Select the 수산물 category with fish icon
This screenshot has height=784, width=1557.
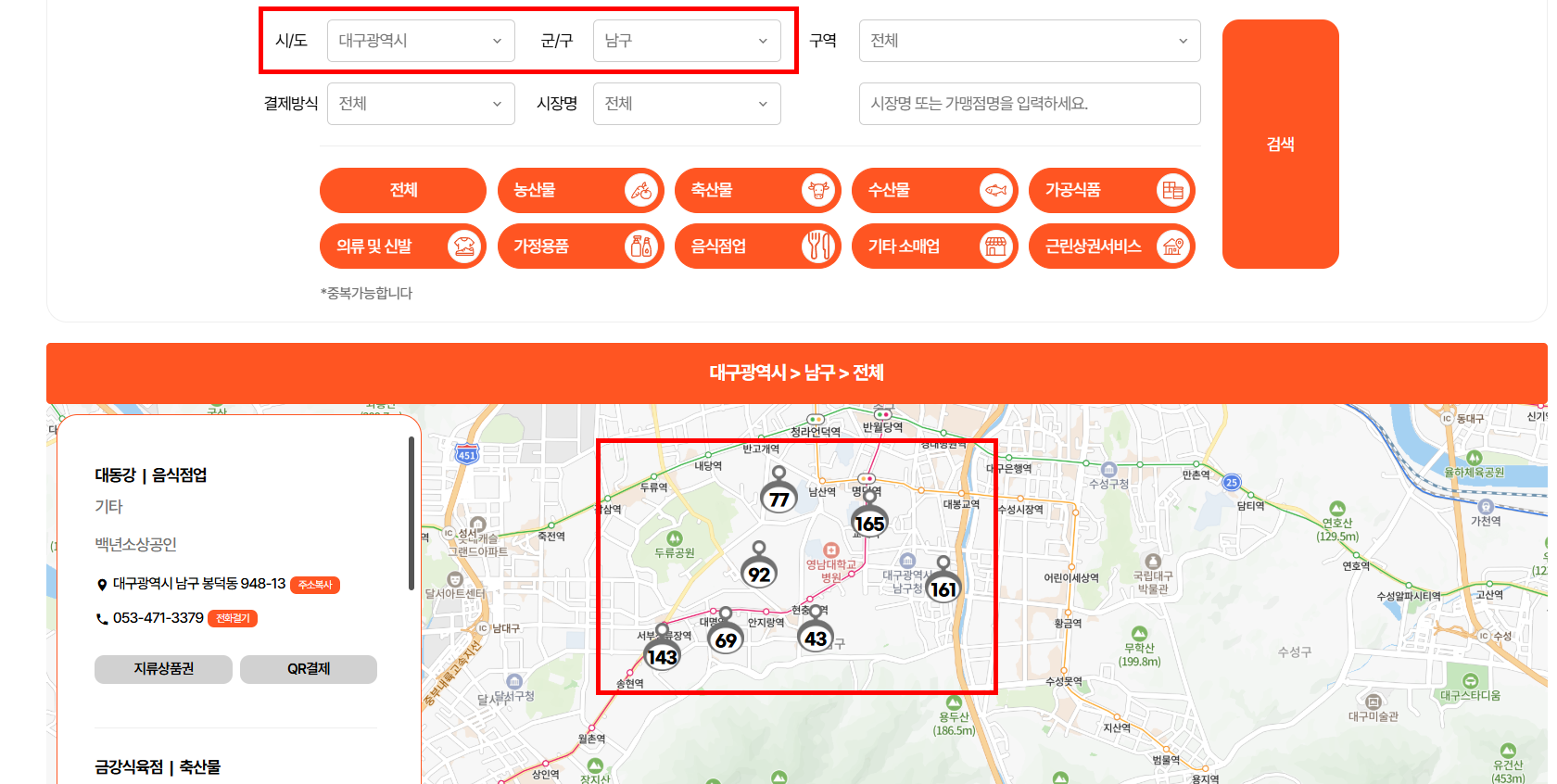934,190
